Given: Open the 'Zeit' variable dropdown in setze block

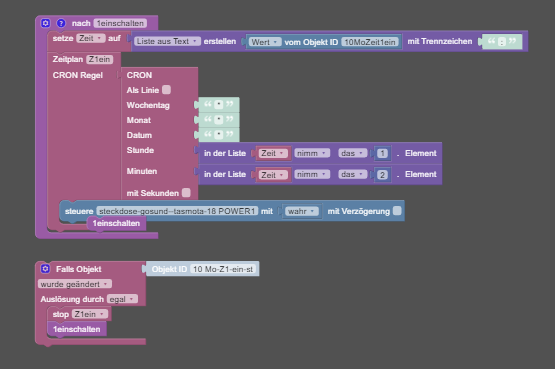Looking at the screenshot, I should (91, 38).
